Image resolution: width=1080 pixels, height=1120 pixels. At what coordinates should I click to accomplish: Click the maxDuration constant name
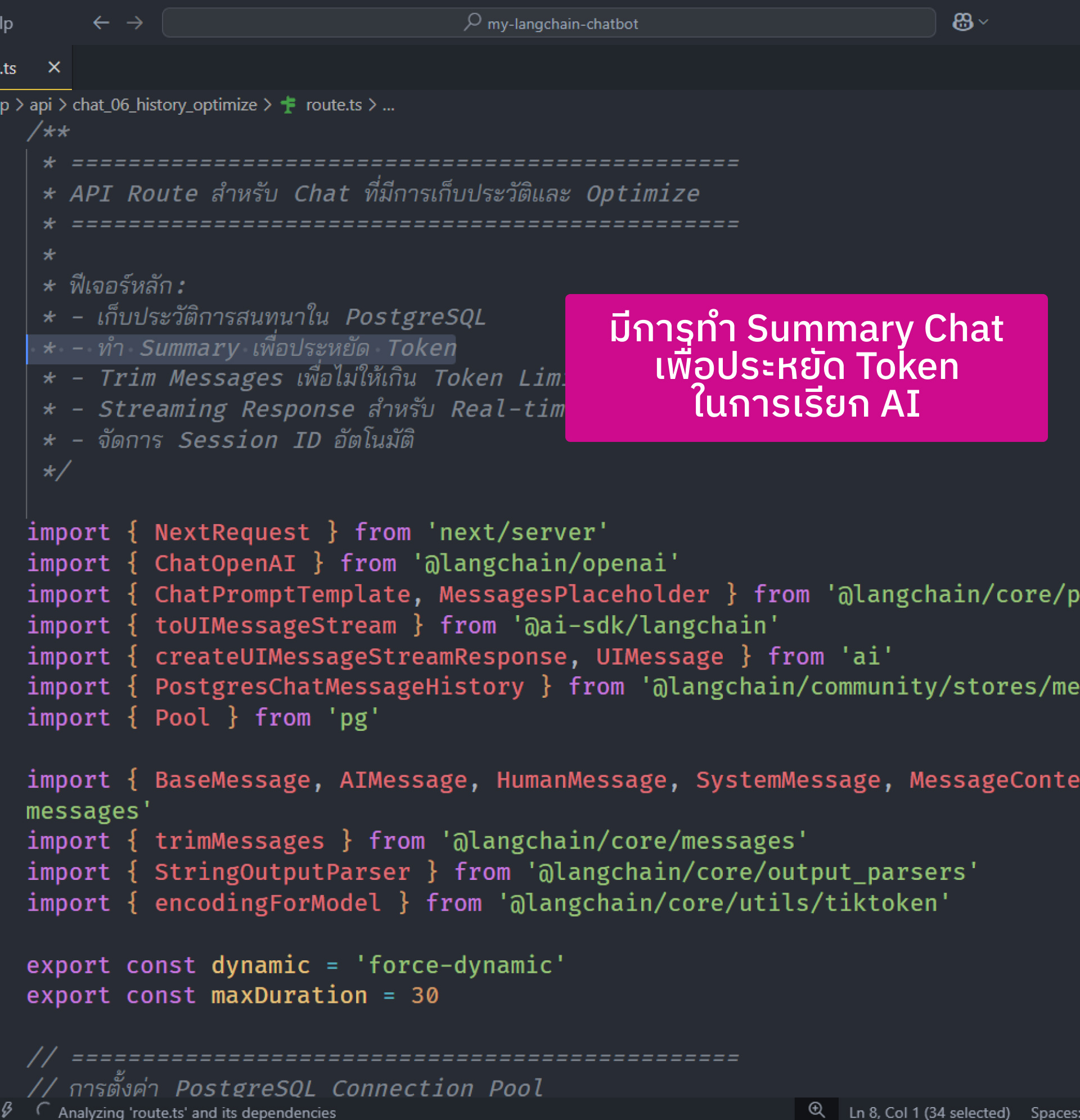[289, 995]
